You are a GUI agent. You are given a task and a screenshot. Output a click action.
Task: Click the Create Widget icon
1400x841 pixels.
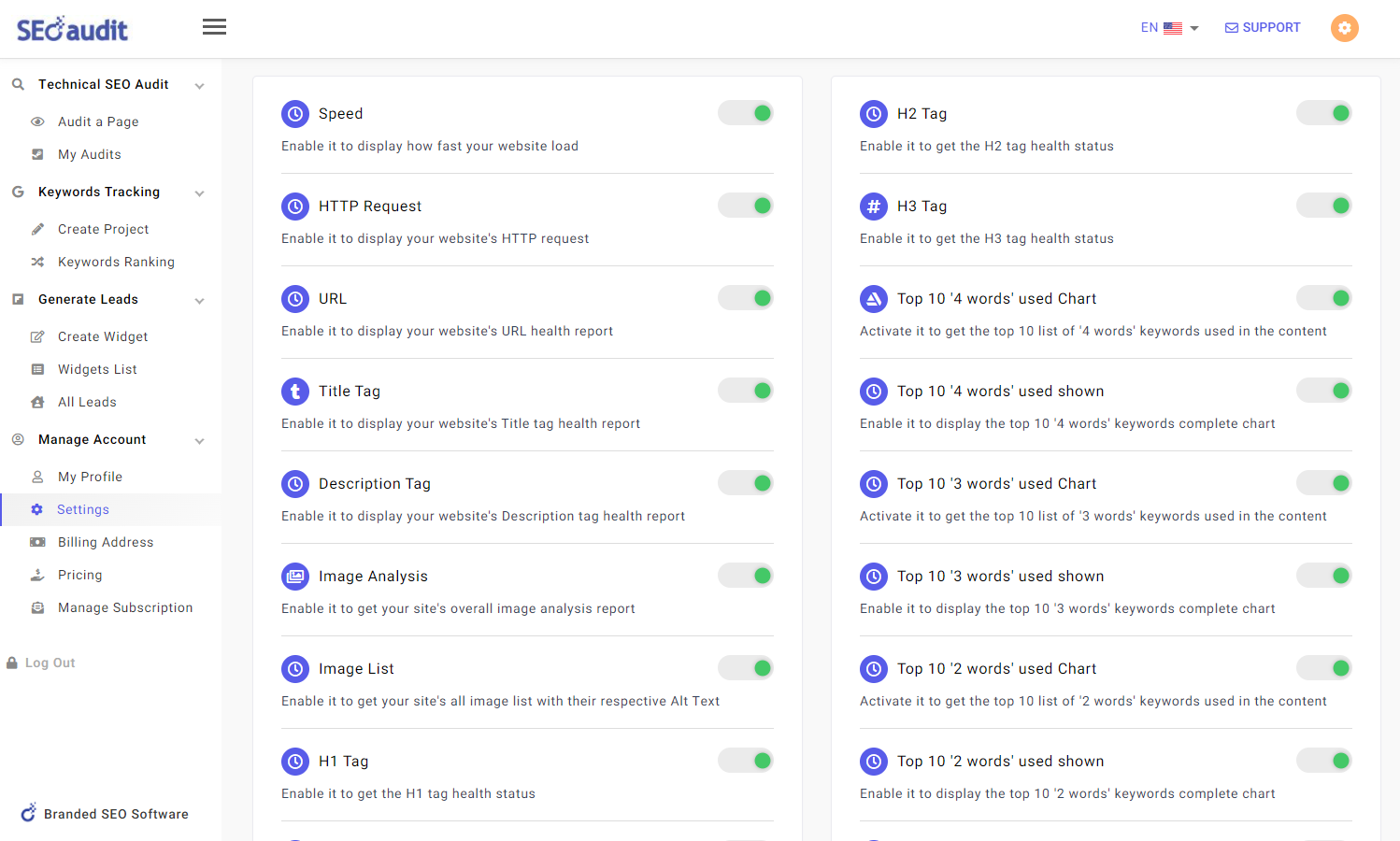(36, 336)
